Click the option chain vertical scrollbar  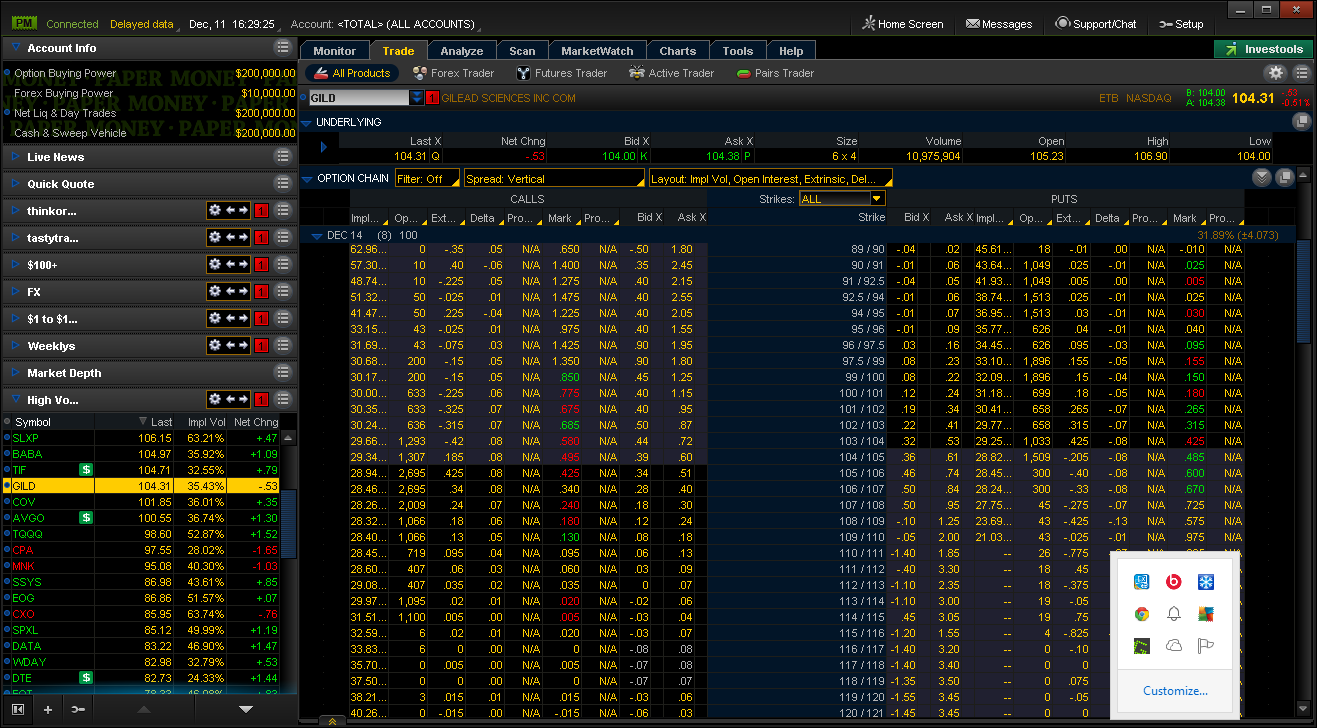[1303, 290]
